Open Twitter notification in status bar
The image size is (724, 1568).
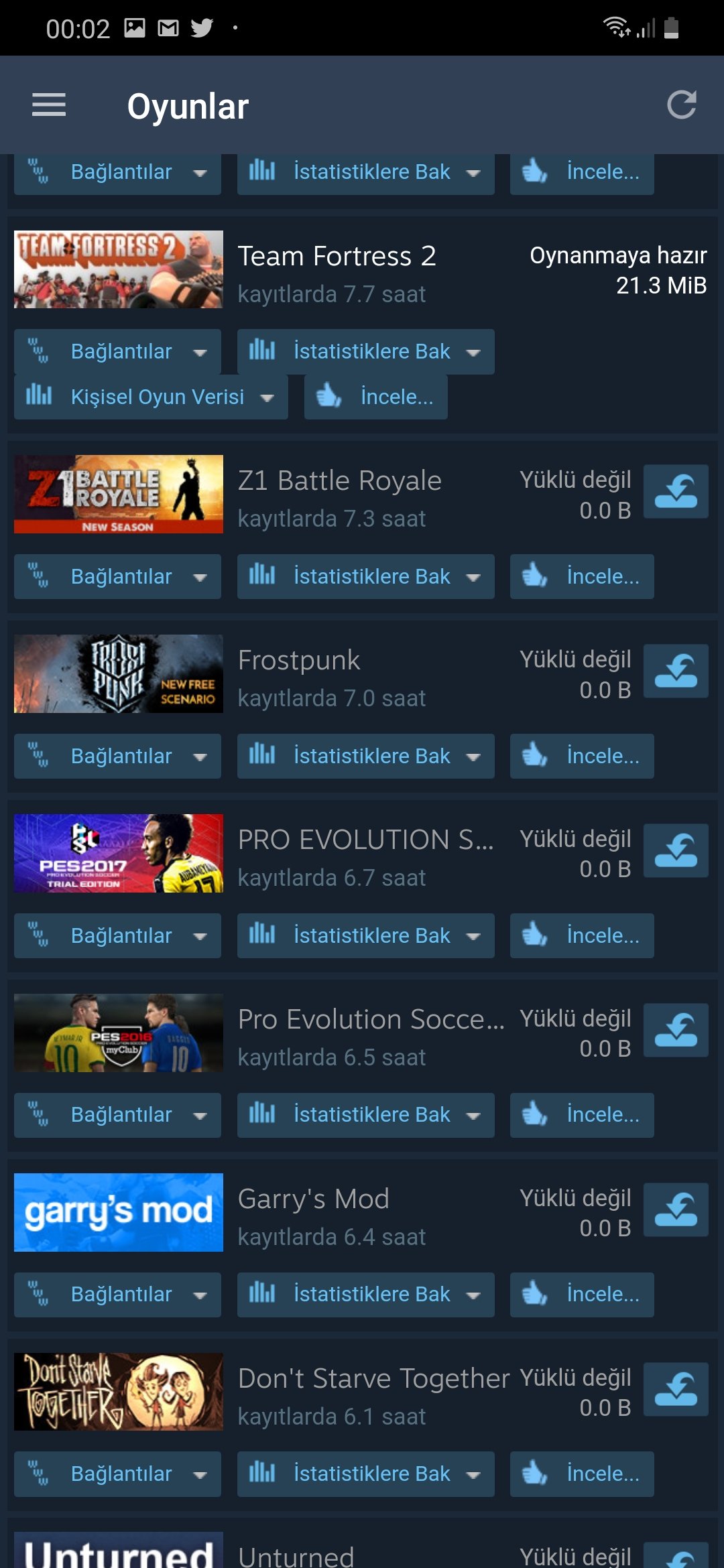click(x=202, y=28)
